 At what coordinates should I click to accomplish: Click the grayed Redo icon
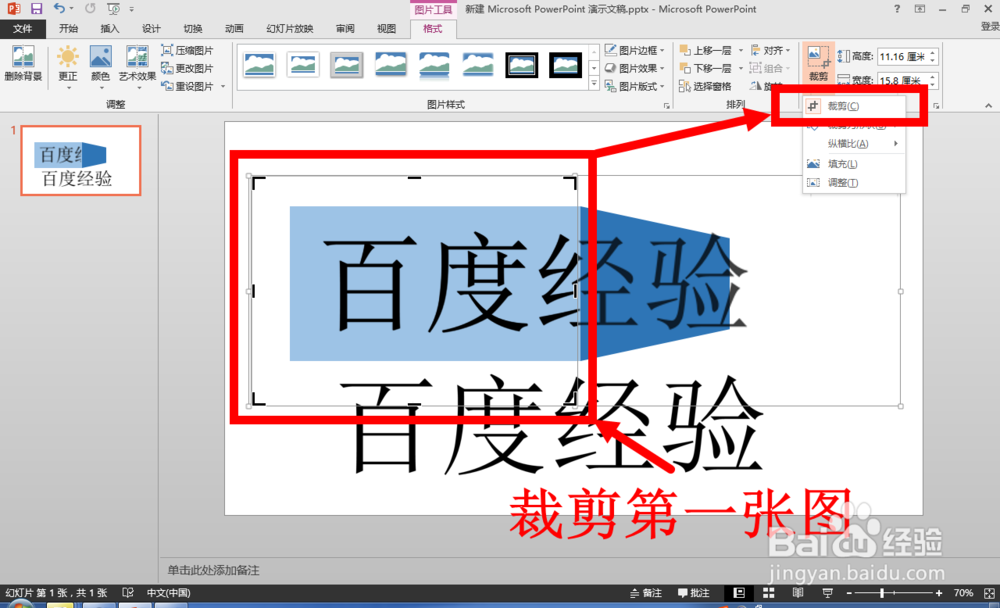tap(90, 8)
